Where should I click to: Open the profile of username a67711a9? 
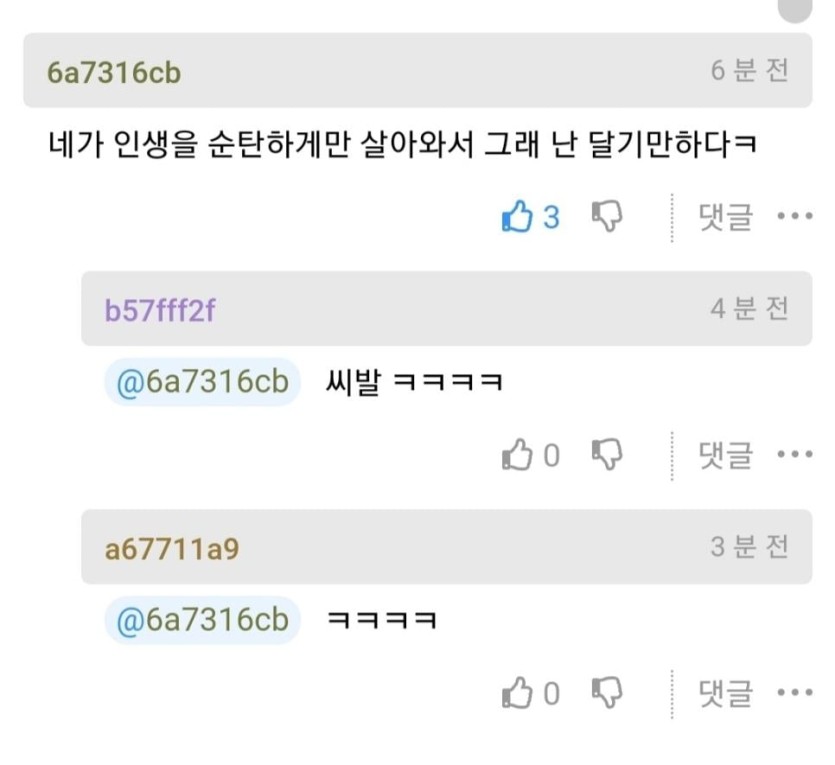click(172, 548)
